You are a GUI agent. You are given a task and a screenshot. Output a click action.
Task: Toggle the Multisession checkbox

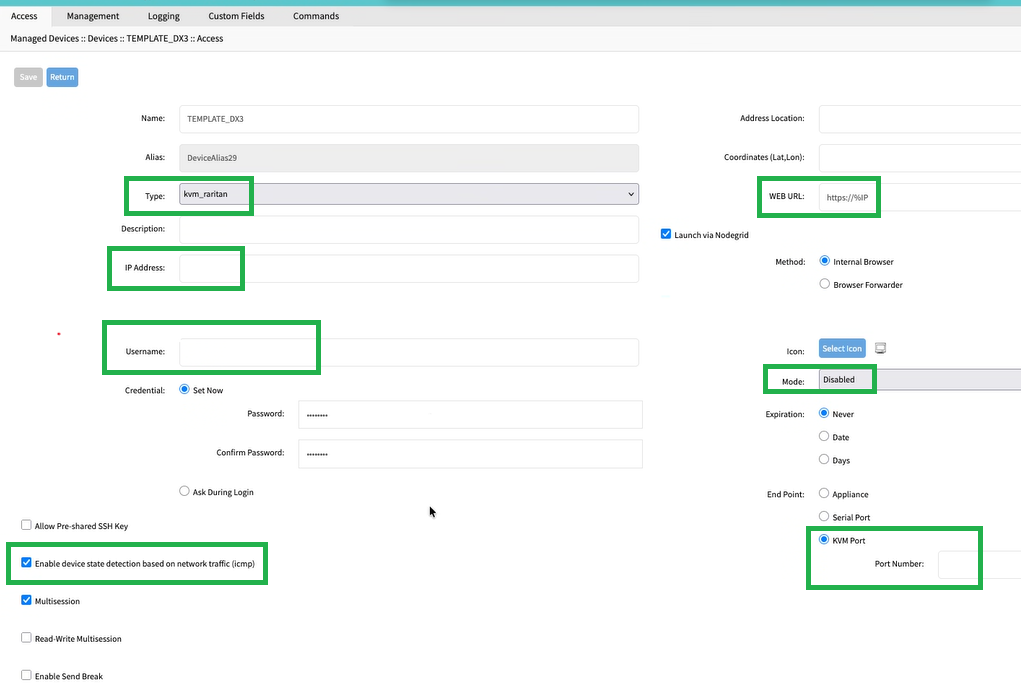point(26,601)
